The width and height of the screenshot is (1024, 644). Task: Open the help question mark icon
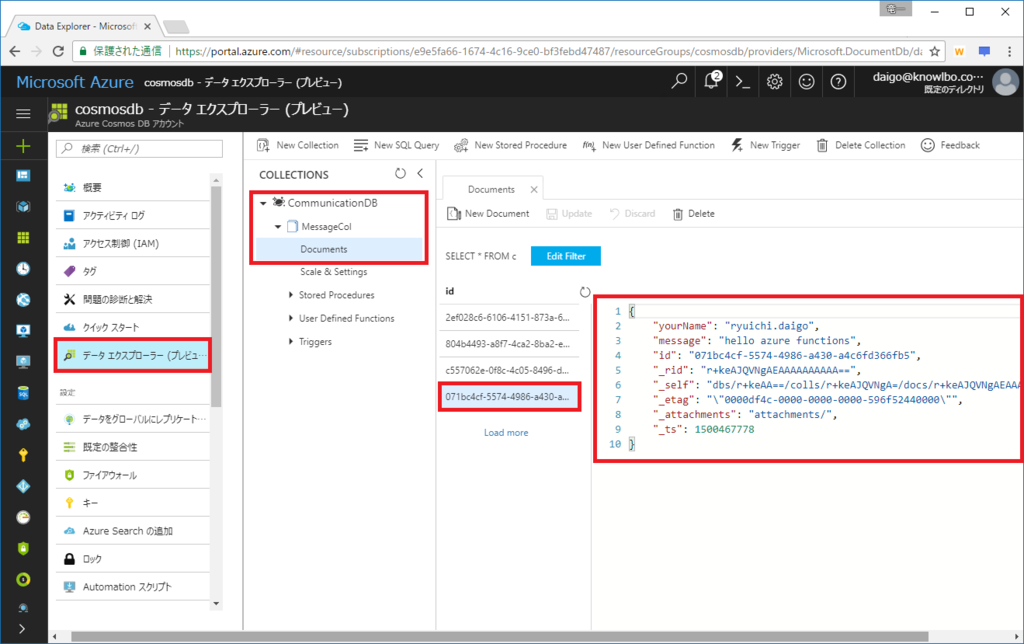839,82
